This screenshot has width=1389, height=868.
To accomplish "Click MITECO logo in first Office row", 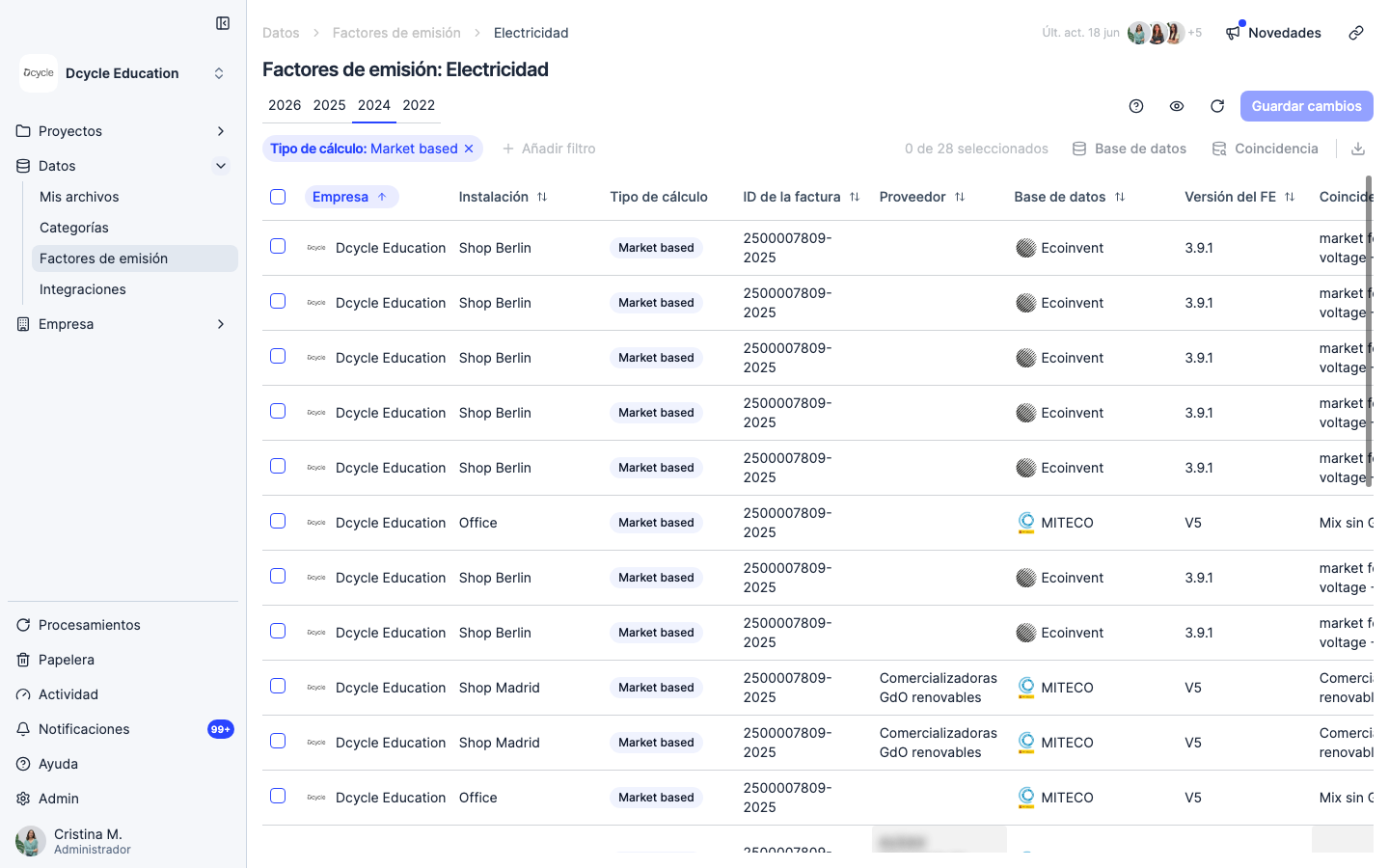I will tap(1025, 523).
